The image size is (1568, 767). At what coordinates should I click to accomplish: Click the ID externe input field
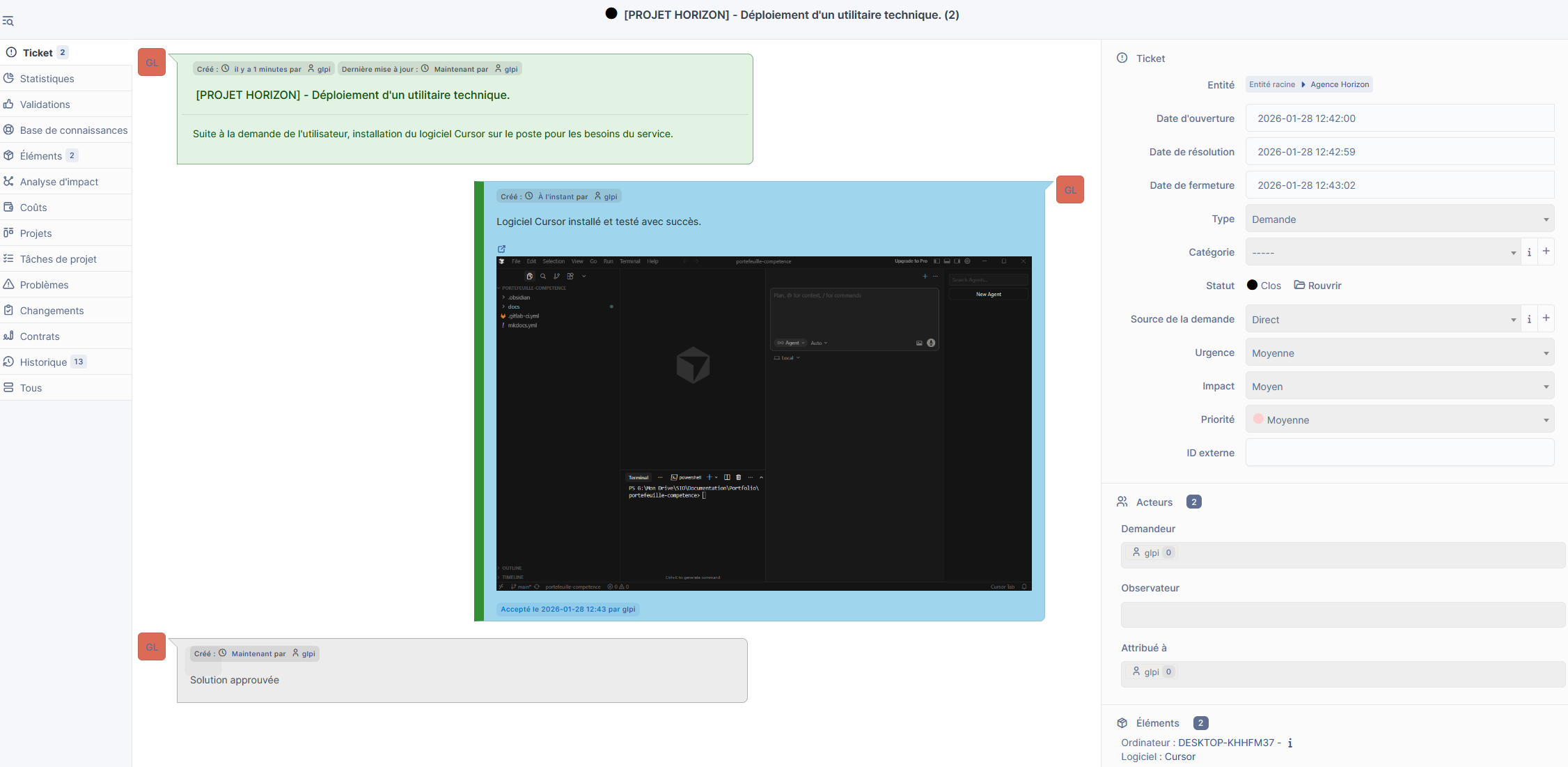click(1400, 453)
